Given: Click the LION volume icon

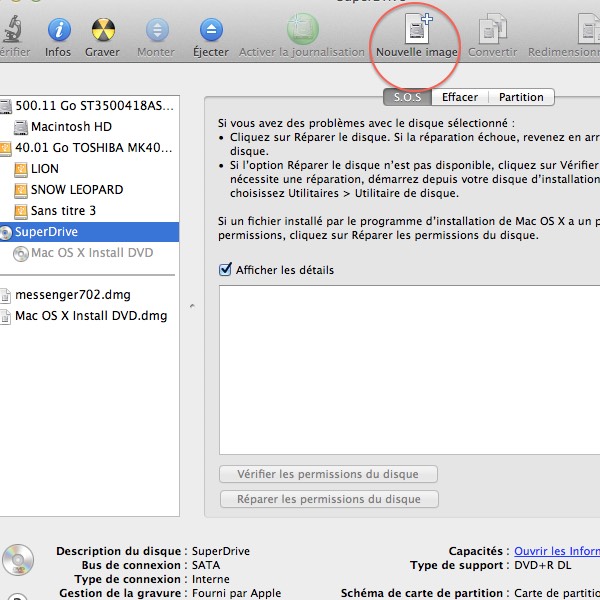Looking at the screenshot, I should (21, 170).
